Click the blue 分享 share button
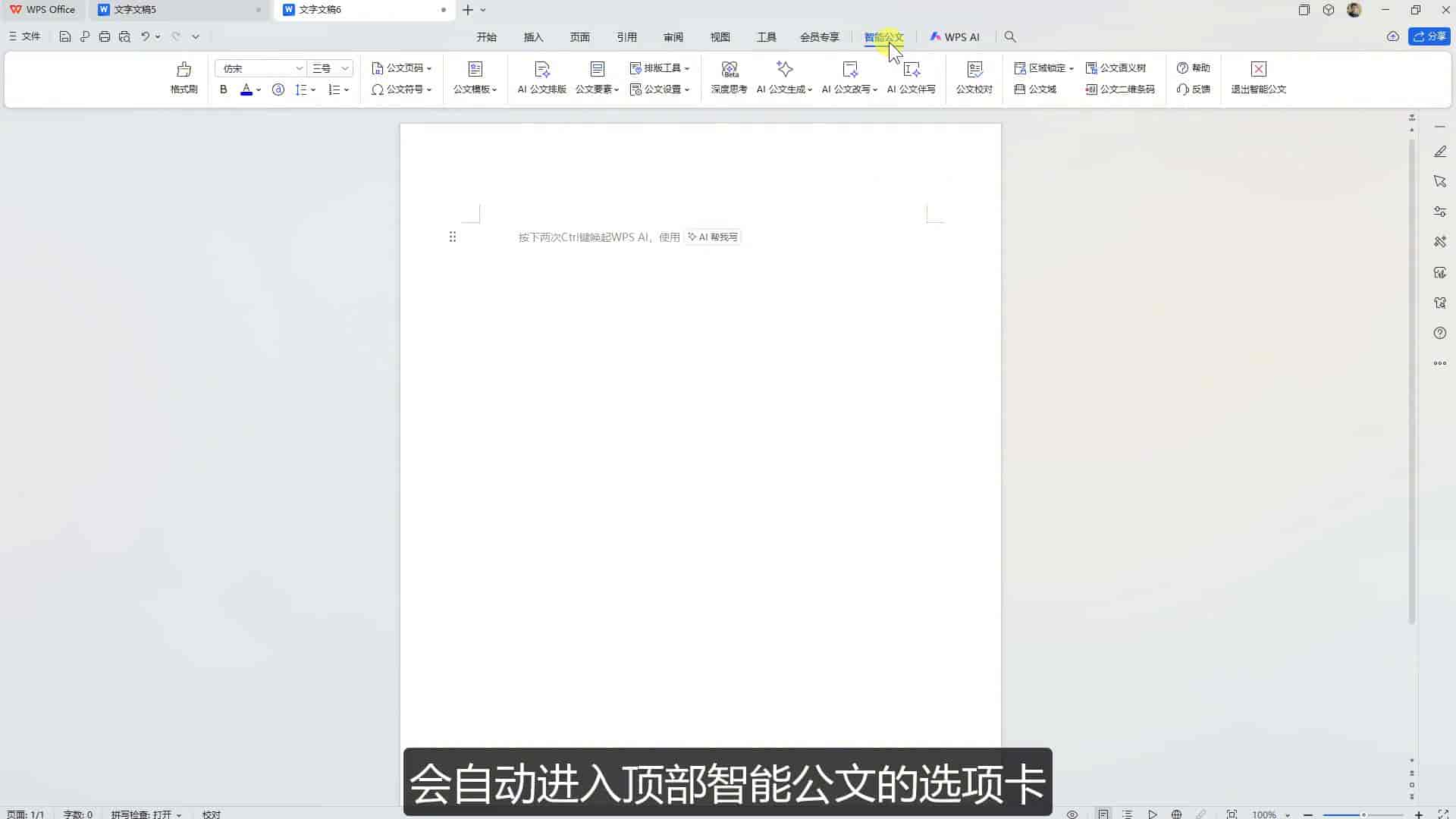This screenshot has height=819, width=1456. click(x=1429, y=36)
